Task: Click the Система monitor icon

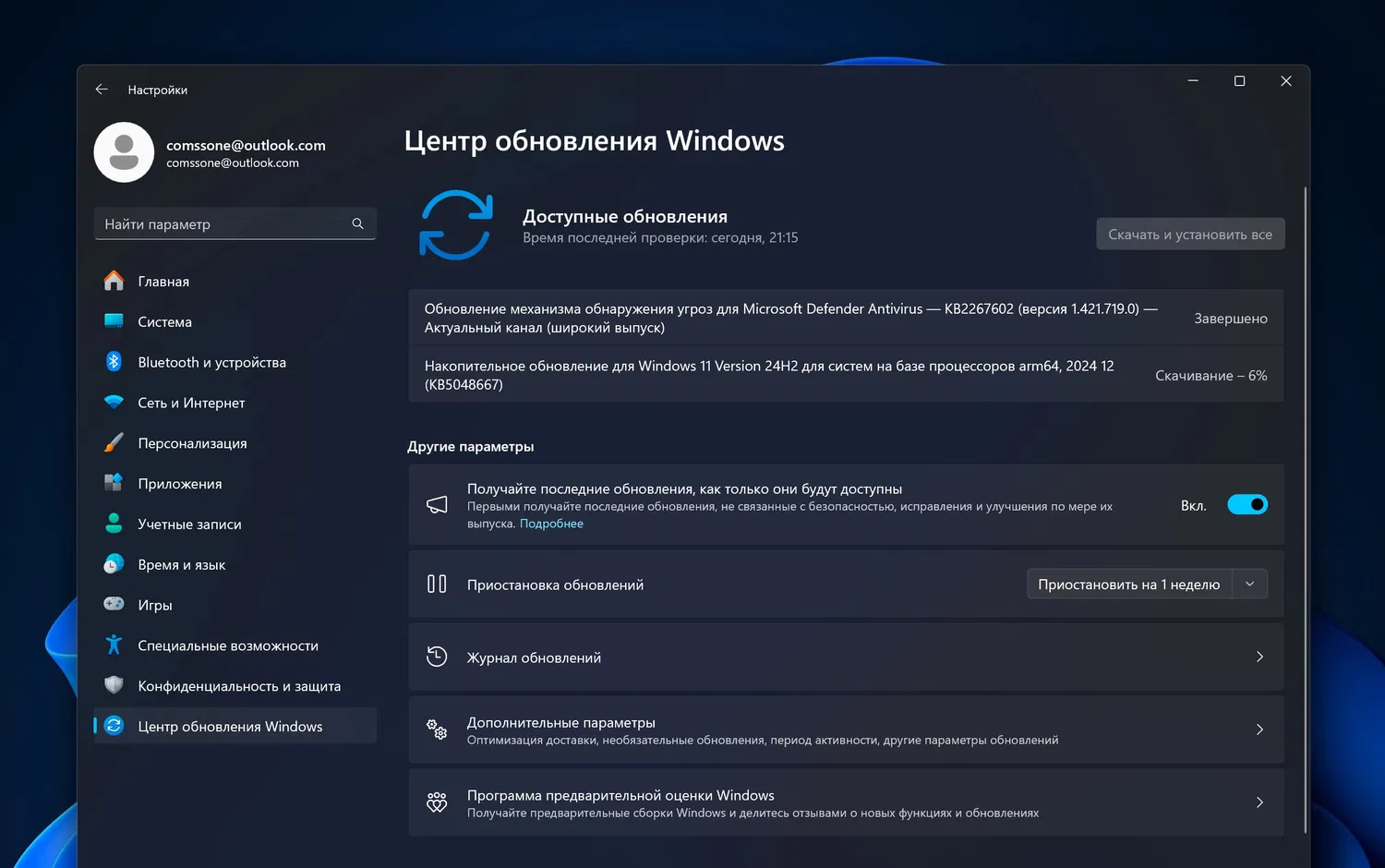Action: 114,321
